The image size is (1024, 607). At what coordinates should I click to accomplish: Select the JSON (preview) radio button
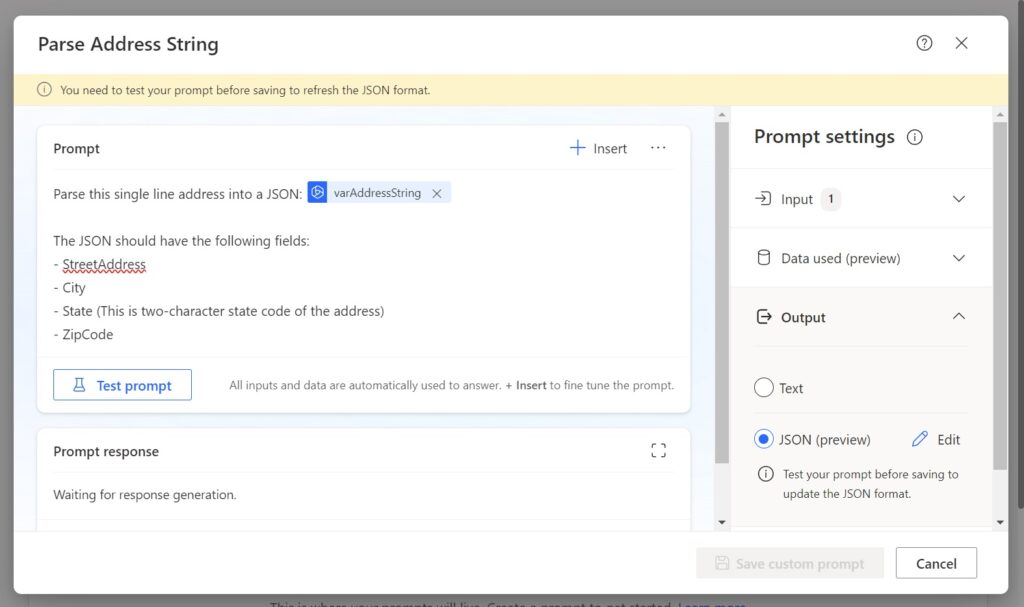(763, 439)
